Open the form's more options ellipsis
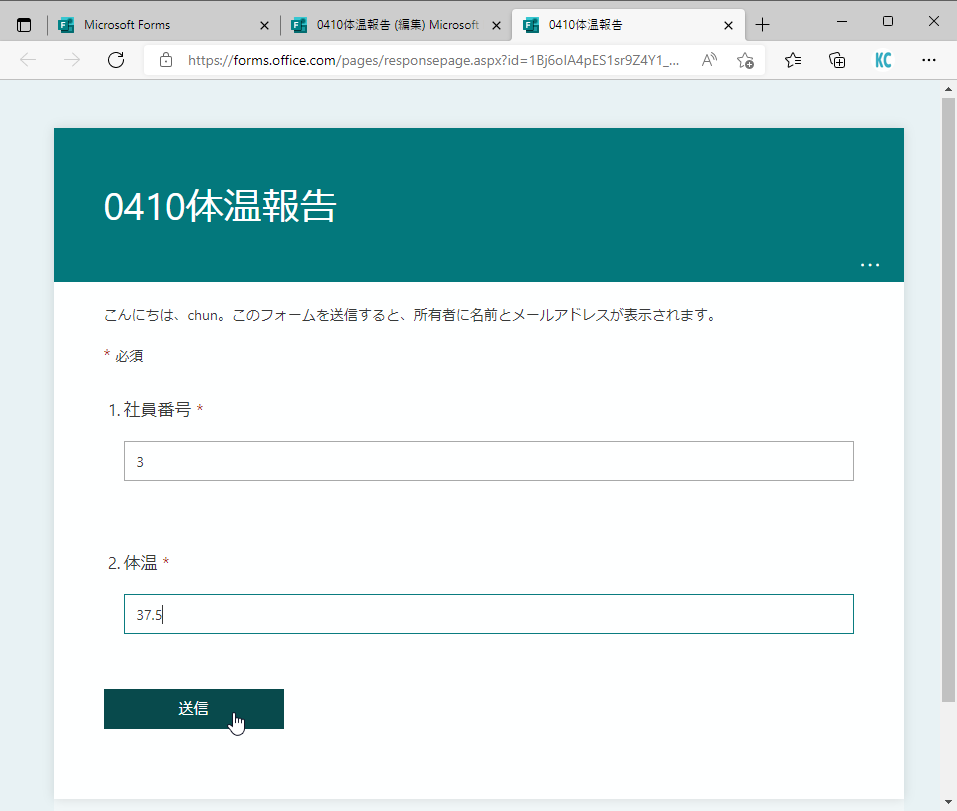This screenshot has width=957, height=811. (870, 265)
